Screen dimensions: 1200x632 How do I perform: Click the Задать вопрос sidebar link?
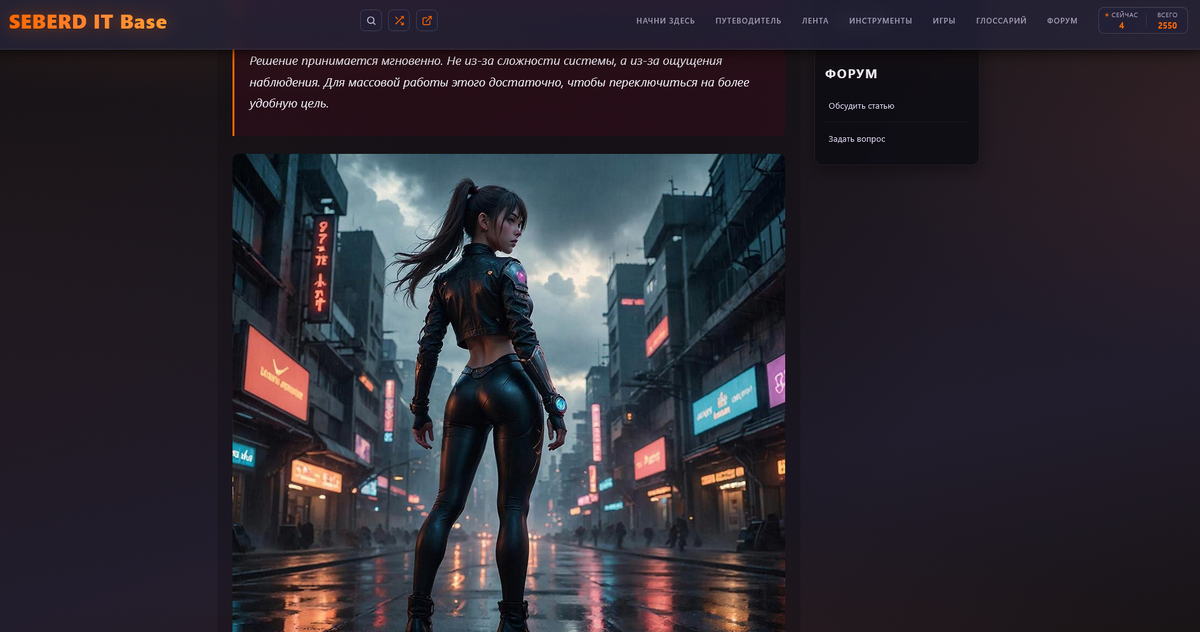click(x=856, y=139)
